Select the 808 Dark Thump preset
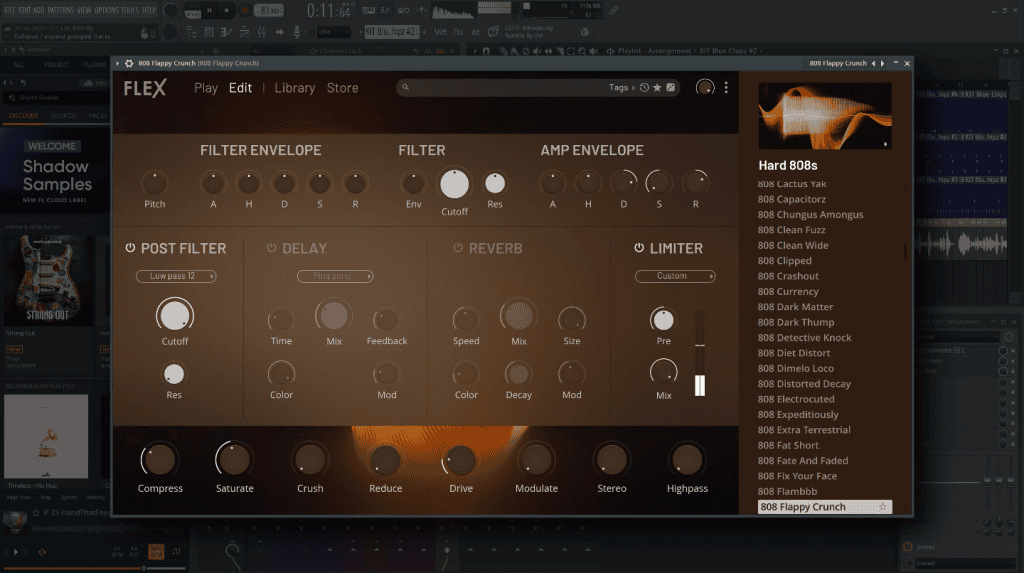This screenshot has width=1024, height=573. tap(795, 322)
